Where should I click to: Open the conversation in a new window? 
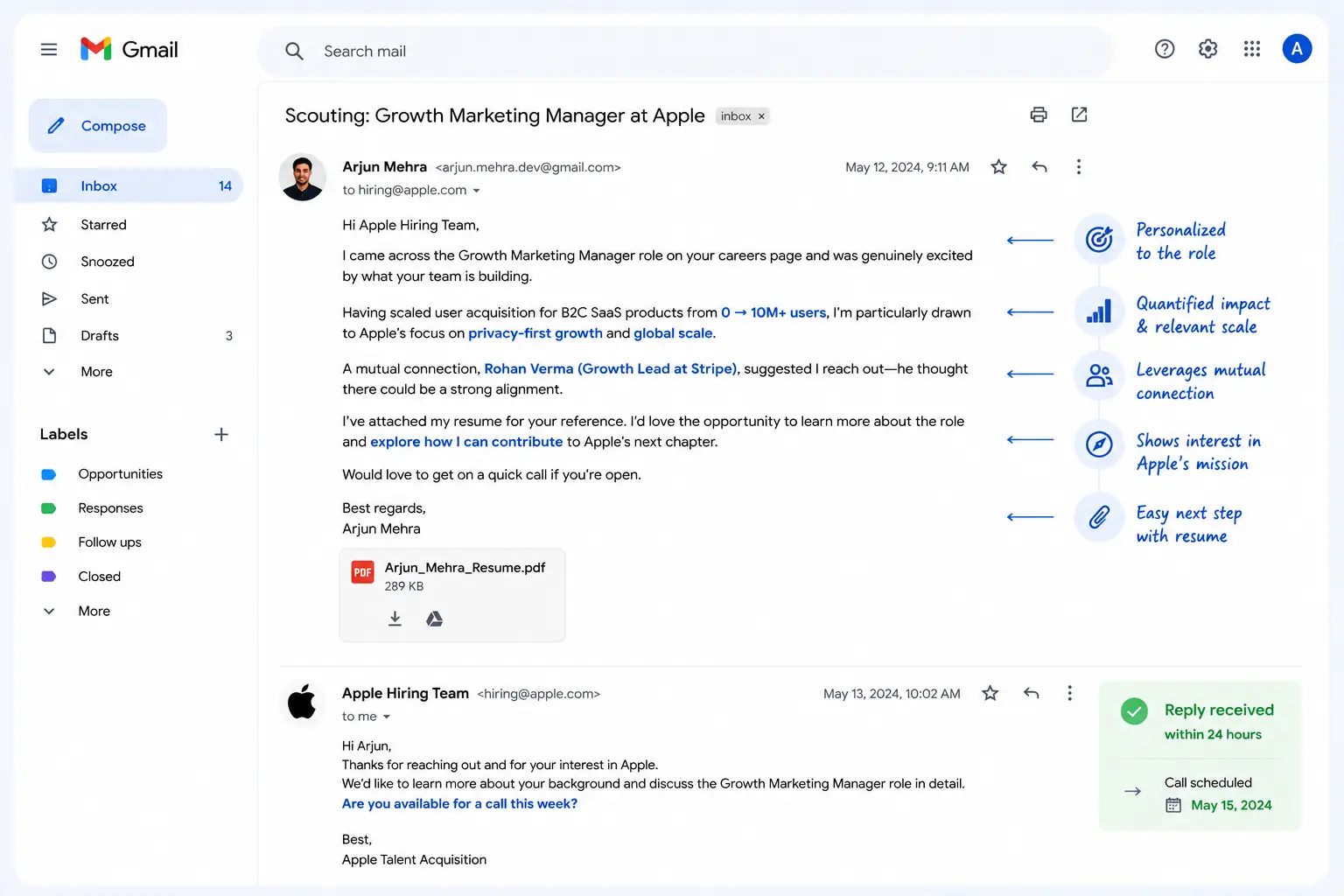point(1079,115)
